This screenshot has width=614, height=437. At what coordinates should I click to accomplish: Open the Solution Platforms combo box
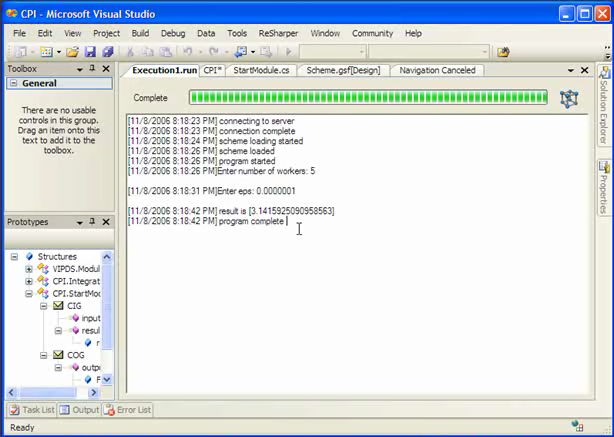point(428,52)
